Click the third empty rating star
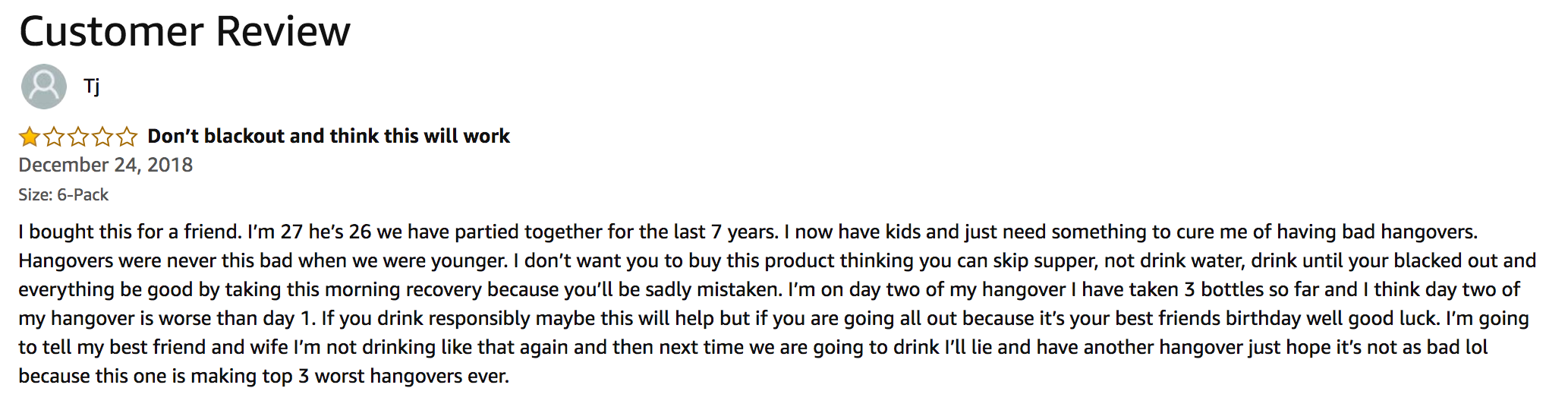Viewport: 1568px width, 407px height. point(78,137)
